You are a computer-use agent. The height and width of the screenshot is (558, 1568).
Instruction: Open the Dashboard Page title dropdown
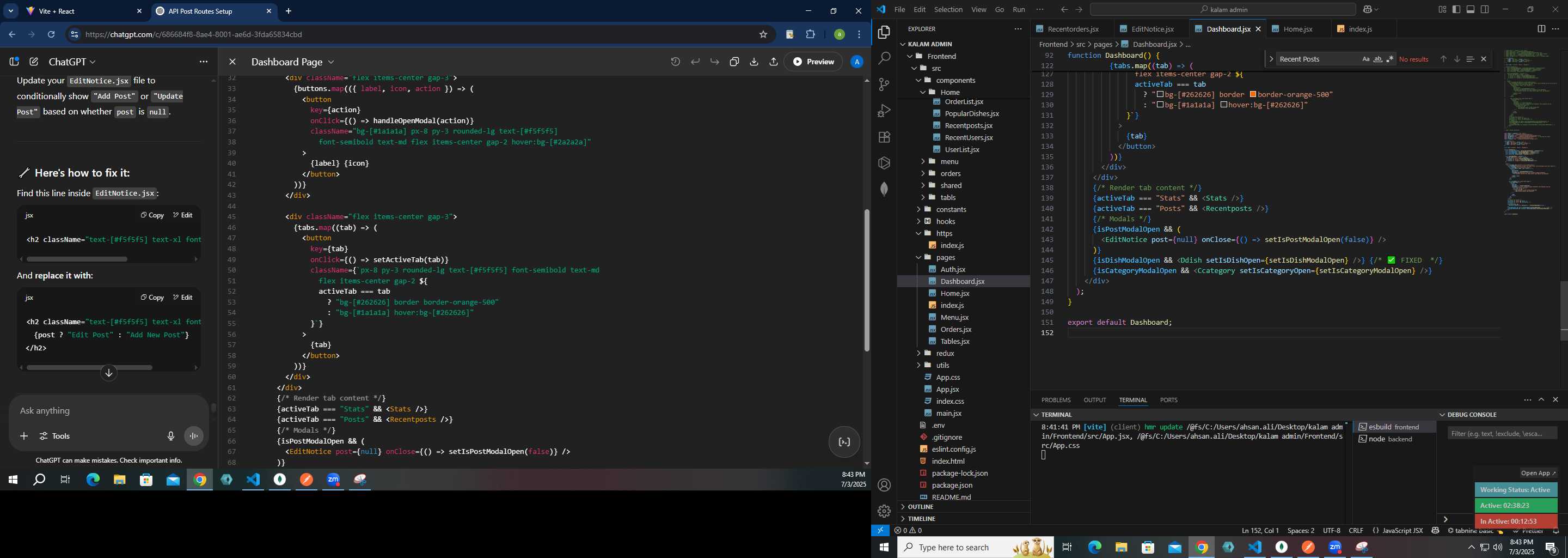293,62
